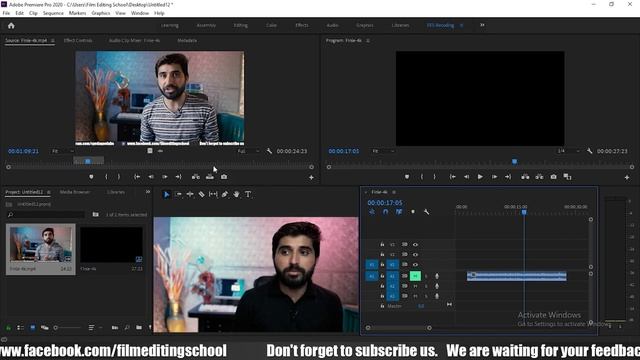Click the Source monitor playhead

click(x=88, y=162)
